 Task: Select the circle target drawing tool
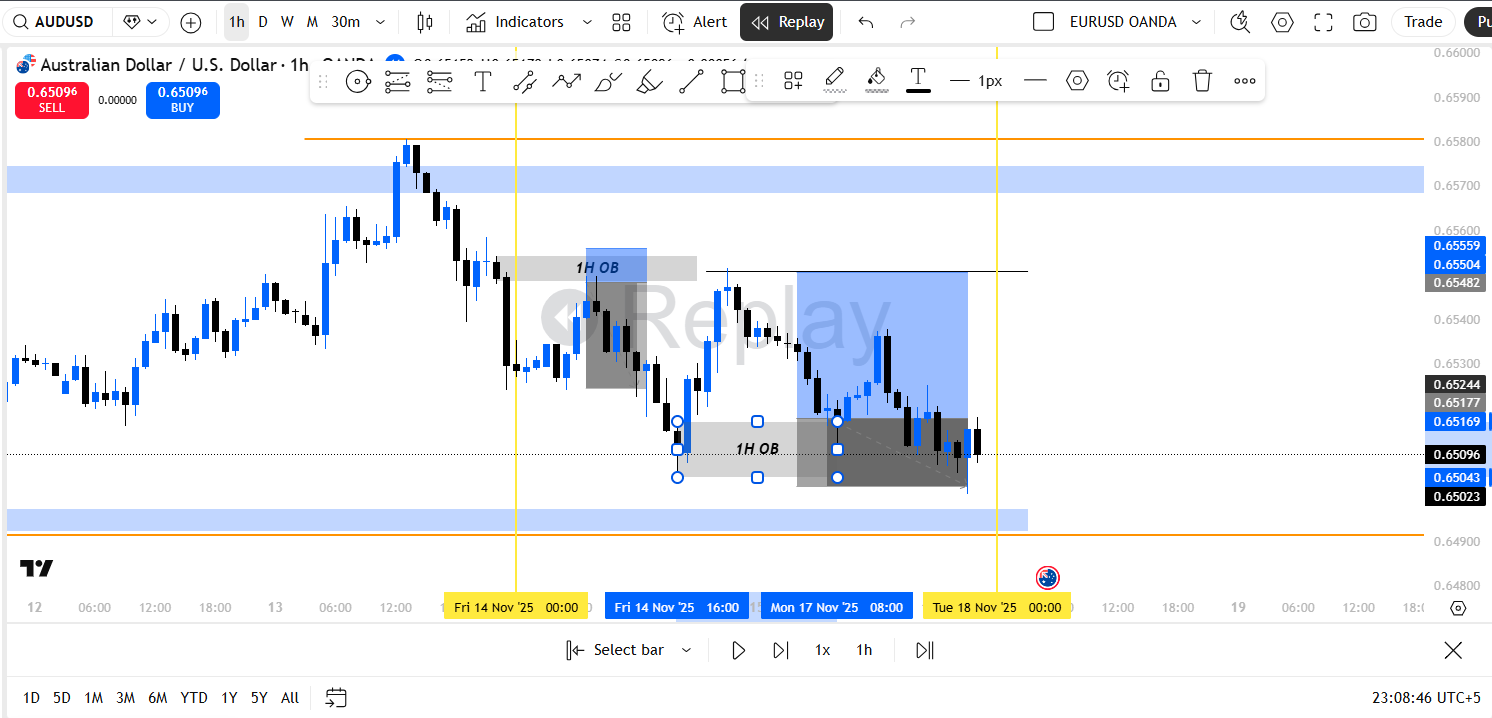(358, 82)
